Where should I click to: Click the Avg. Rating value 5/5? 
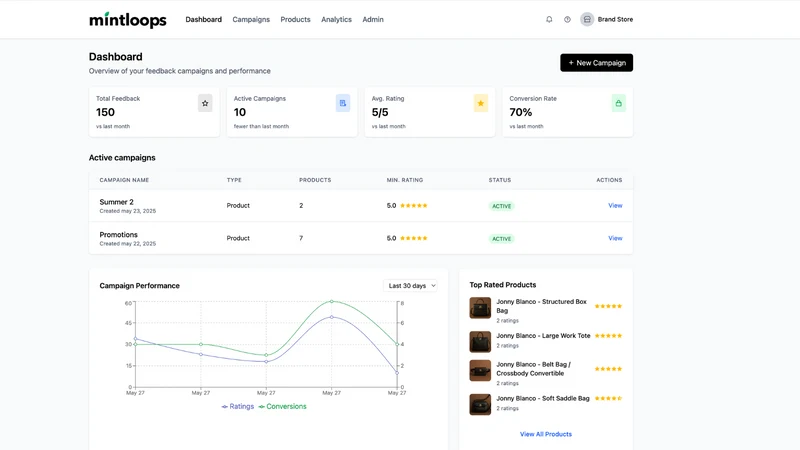click(380, 112)
